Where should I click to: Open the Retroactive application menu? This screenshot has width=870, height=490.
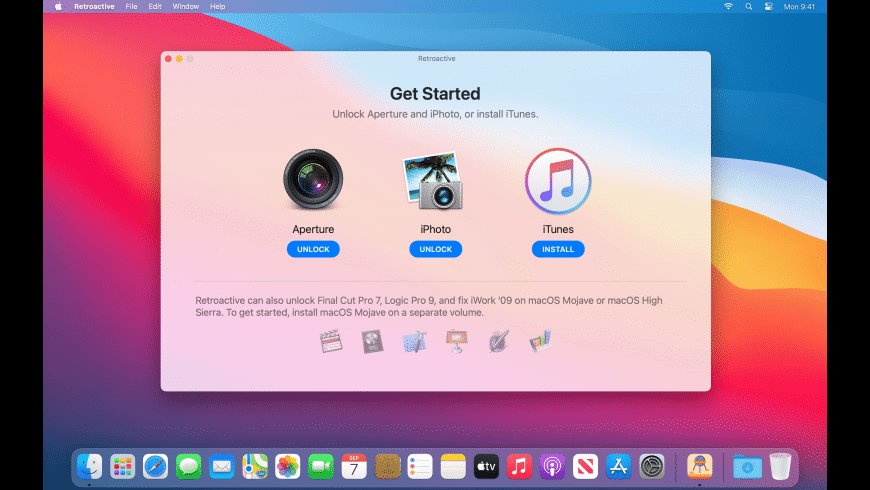point(94,7)
